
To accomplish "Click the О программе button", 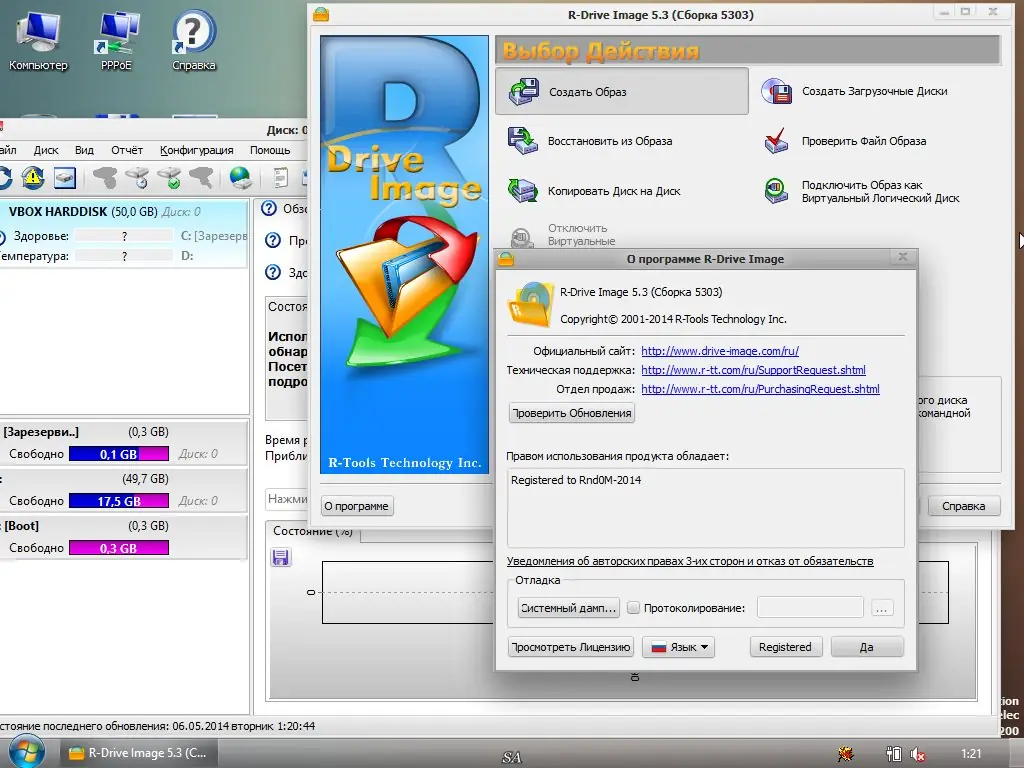I will click(x=357, y=506).
